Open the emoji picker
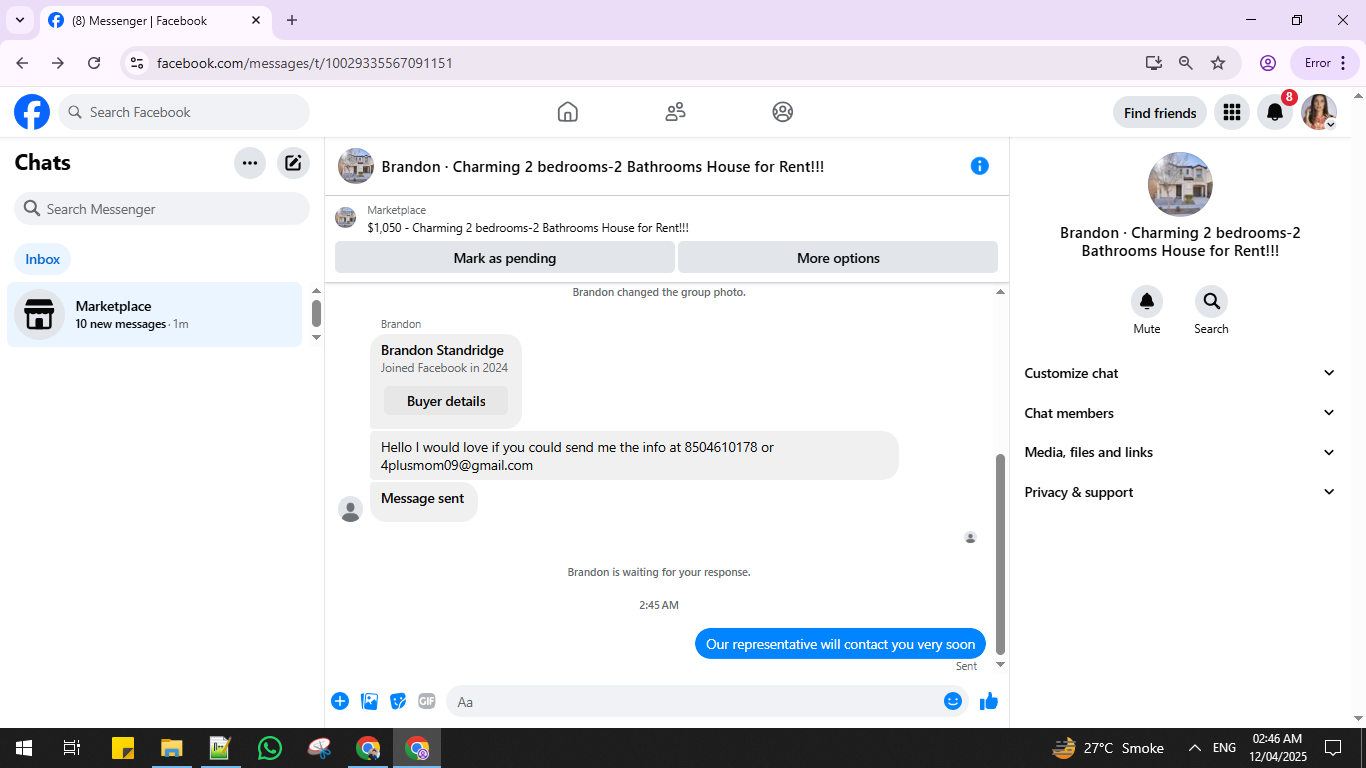 tap(953, 701)
